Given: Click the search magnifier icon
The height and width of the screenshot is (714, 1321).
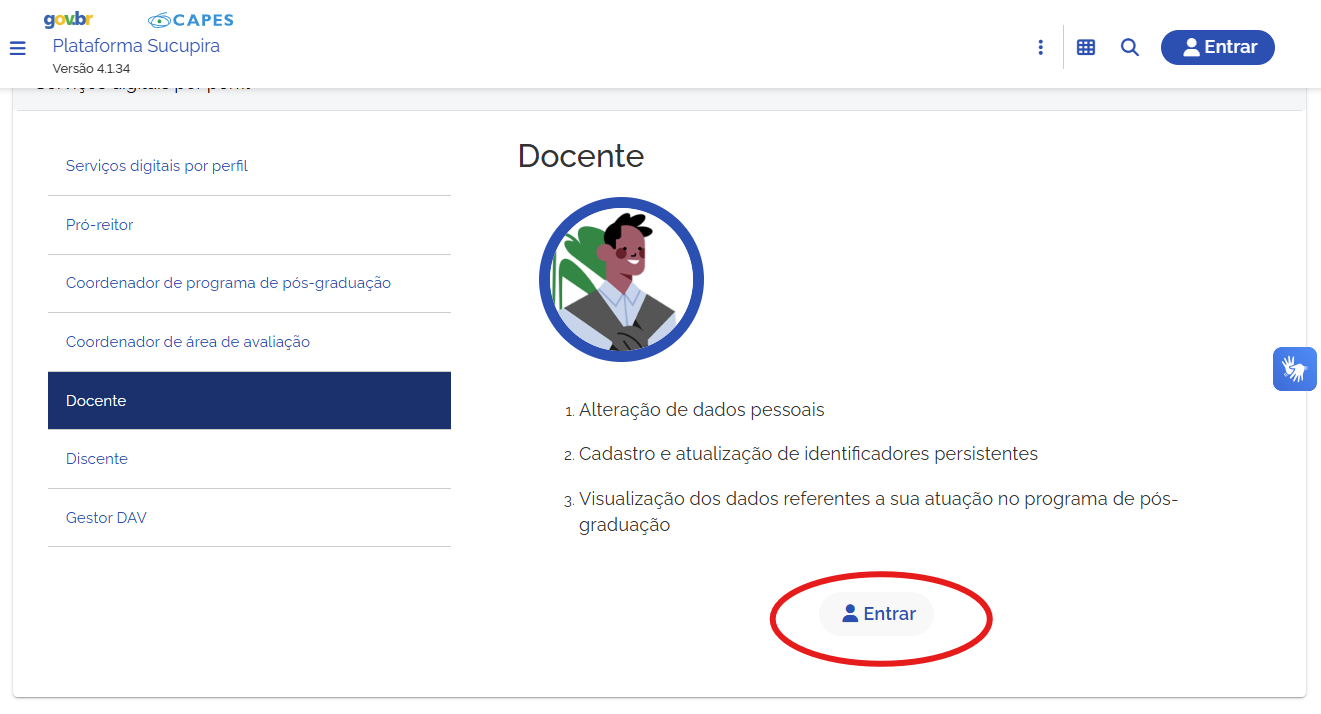Looking at the screenshot, I should [1129, 47].
